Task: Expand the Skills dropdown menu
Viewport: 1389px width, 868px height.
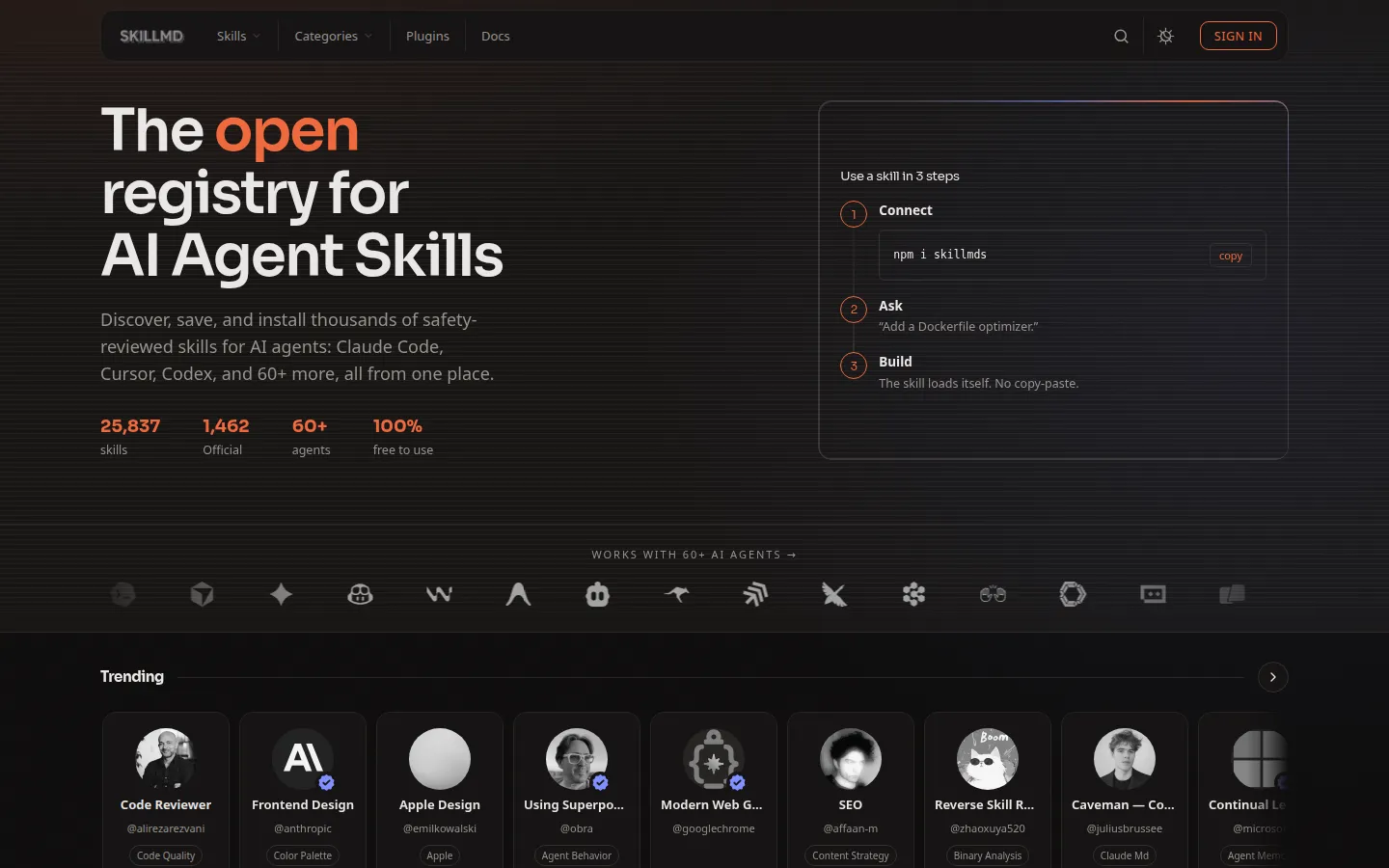Action: [238, 36]
